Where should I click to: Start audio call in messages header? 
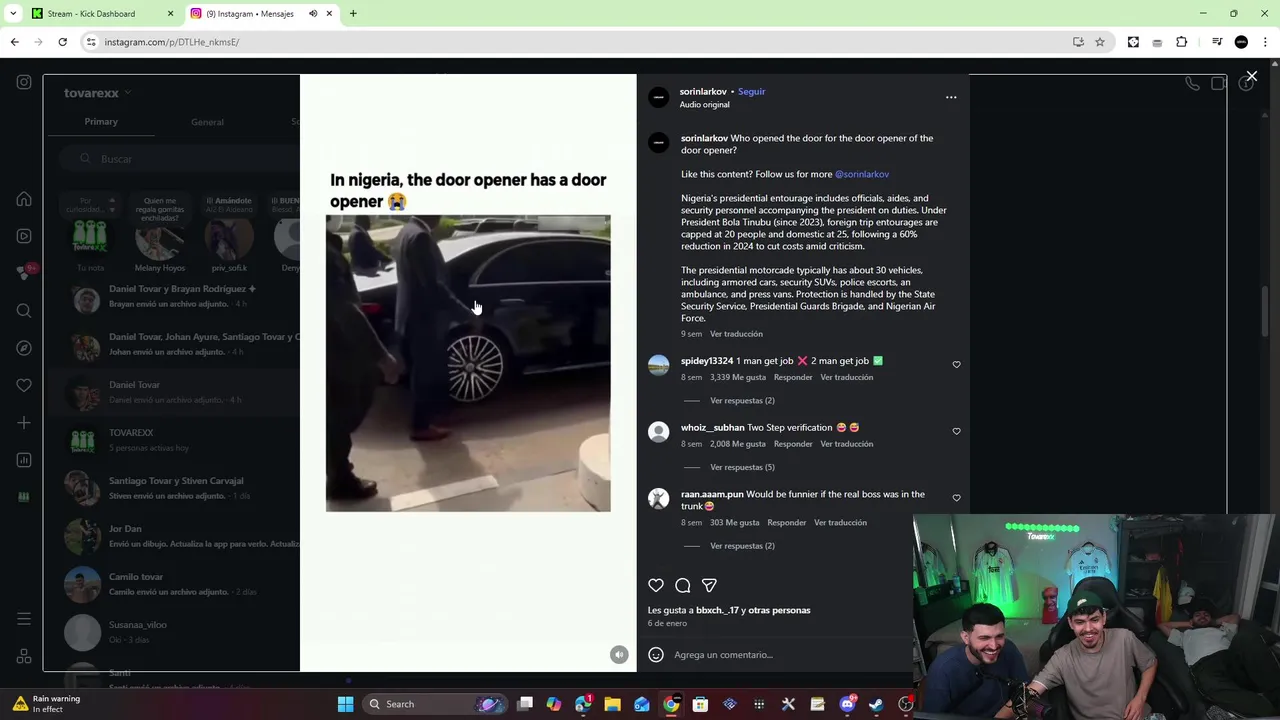pyautogui.click(x=1192, y=84)
